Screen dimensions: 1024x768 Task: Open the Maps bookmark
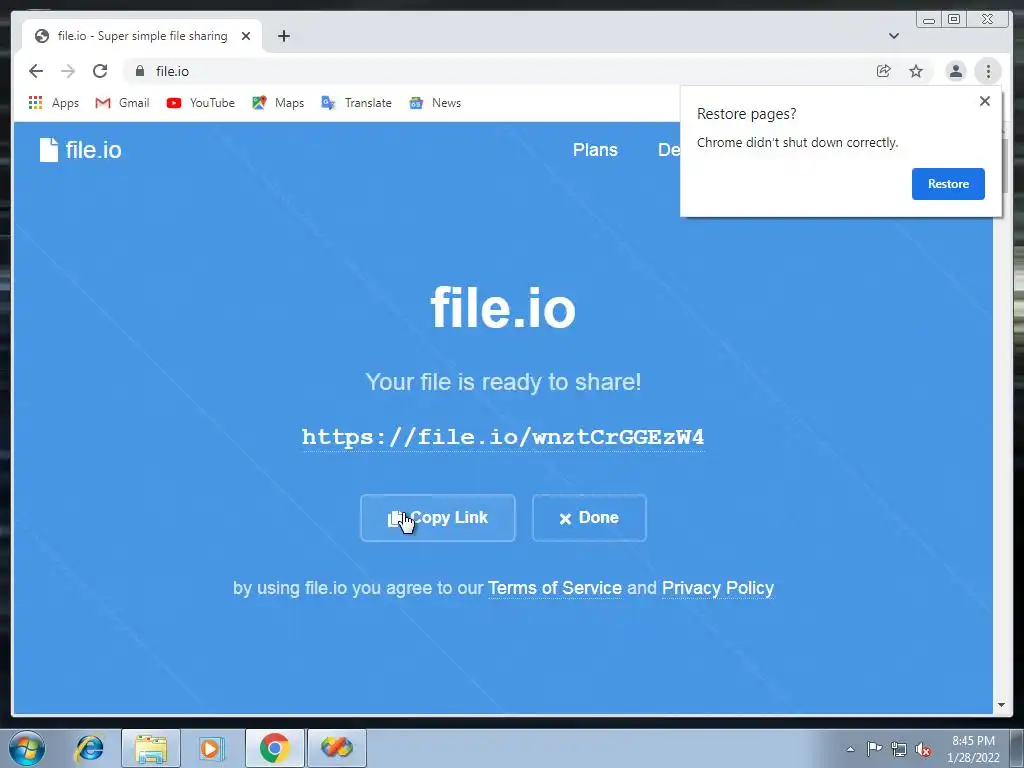coord(278,103)
